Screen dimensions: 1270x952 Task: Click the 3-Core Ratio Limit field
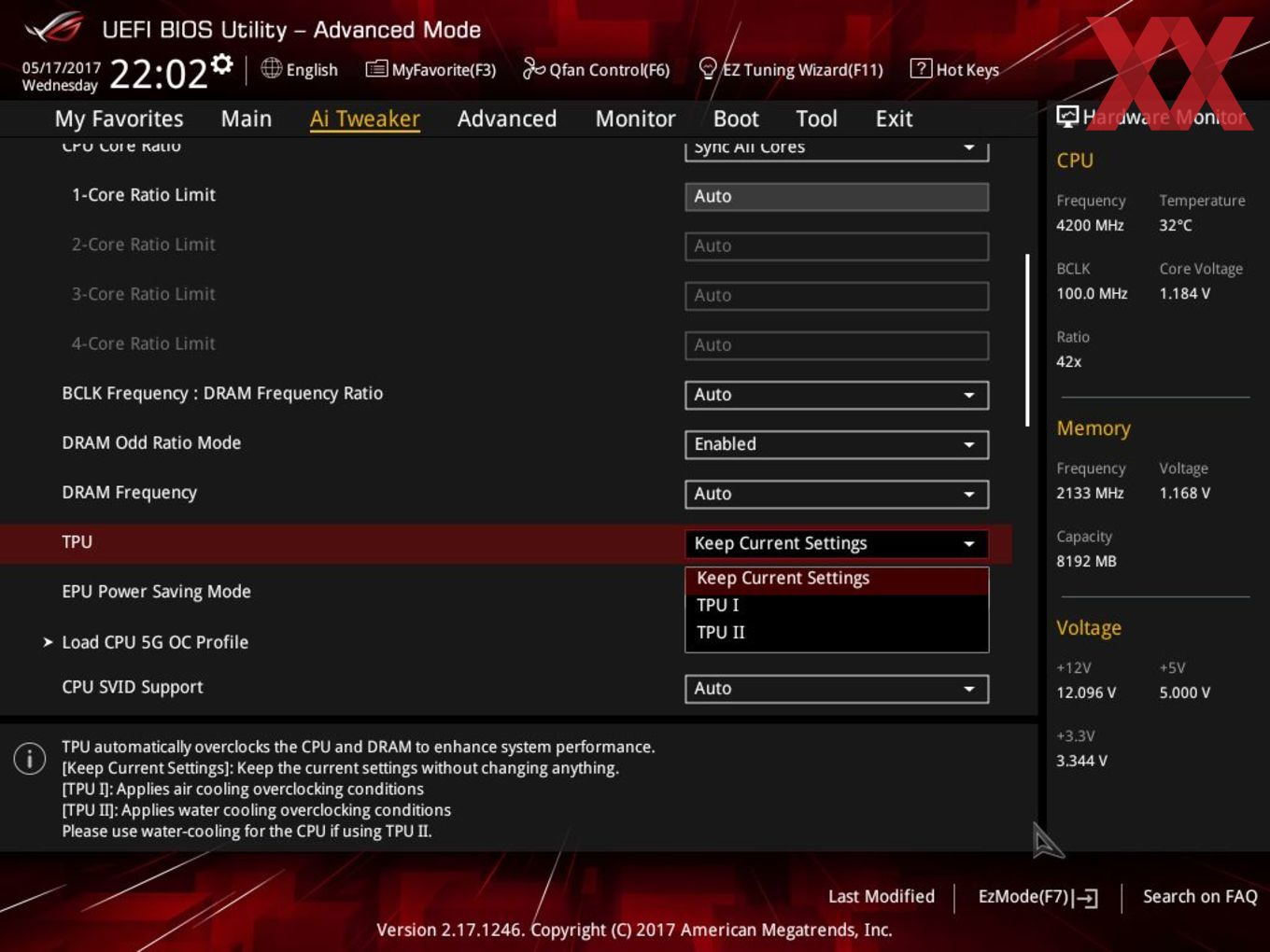pos(837,296)
